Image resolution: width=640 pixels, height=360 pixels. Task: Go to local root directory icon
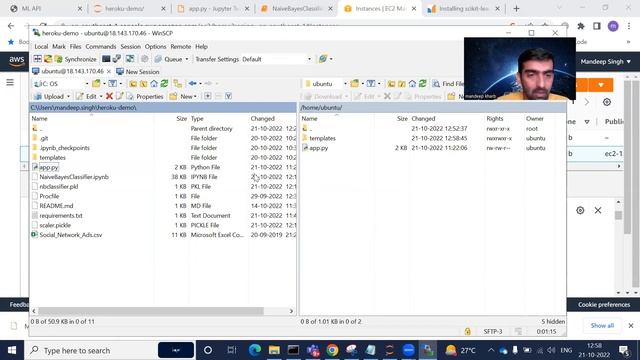144,84
